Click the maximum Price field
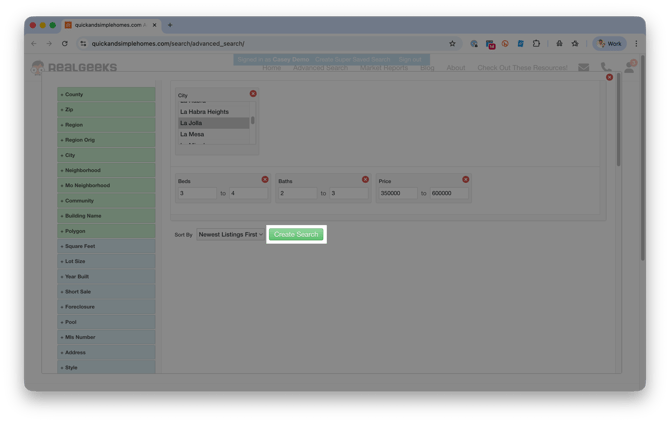 (449, 193)
